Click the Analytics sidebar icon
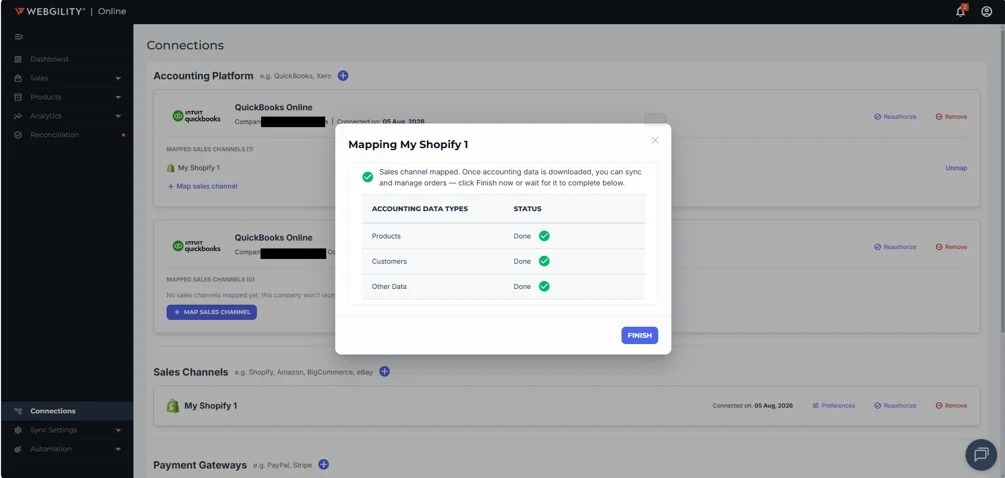This screenshot has width=1005, height=478. point(18,116)
